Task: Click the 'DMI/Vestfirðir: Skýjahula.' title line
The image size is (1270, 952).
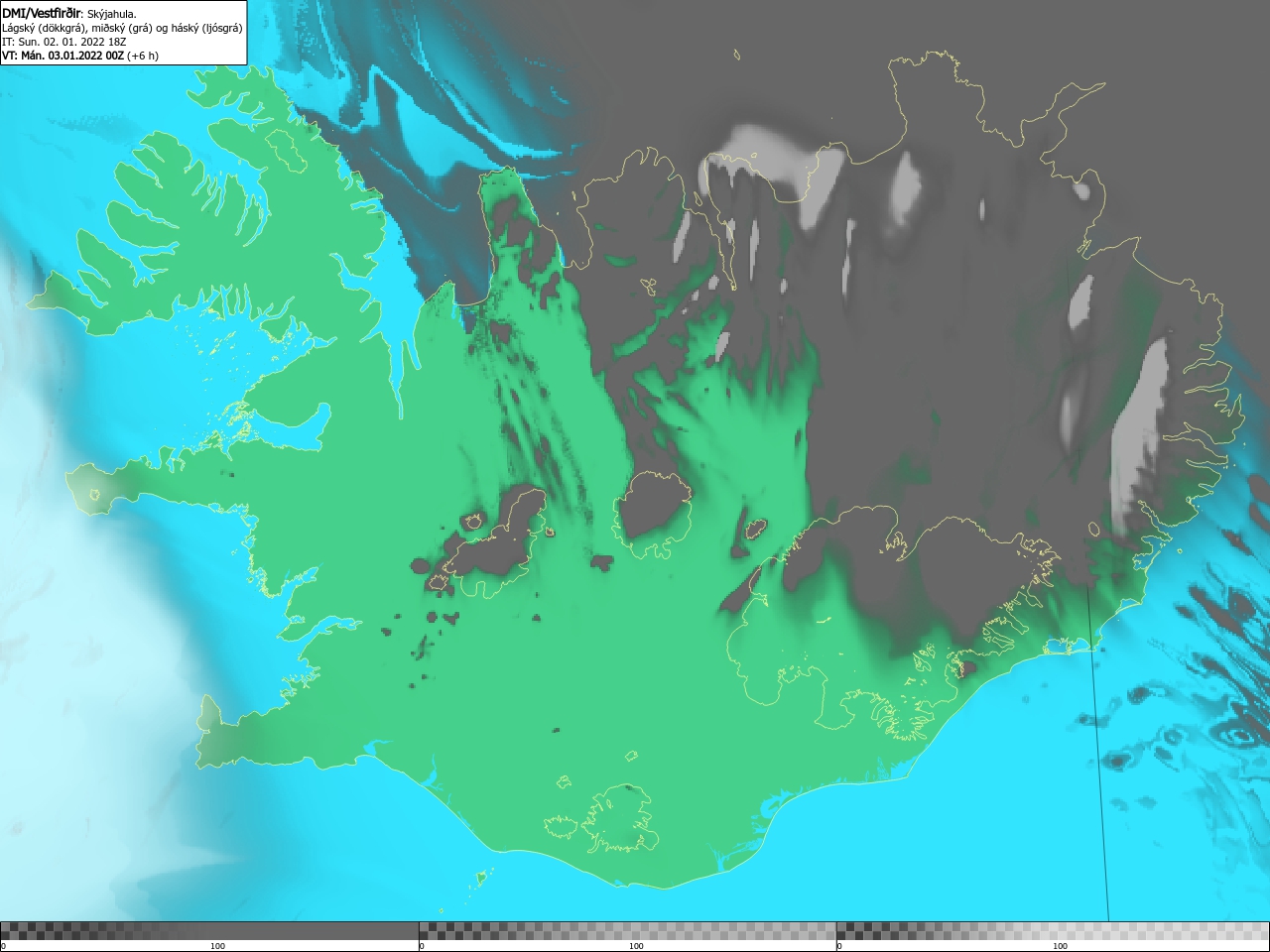Action: tap(69, 13)
